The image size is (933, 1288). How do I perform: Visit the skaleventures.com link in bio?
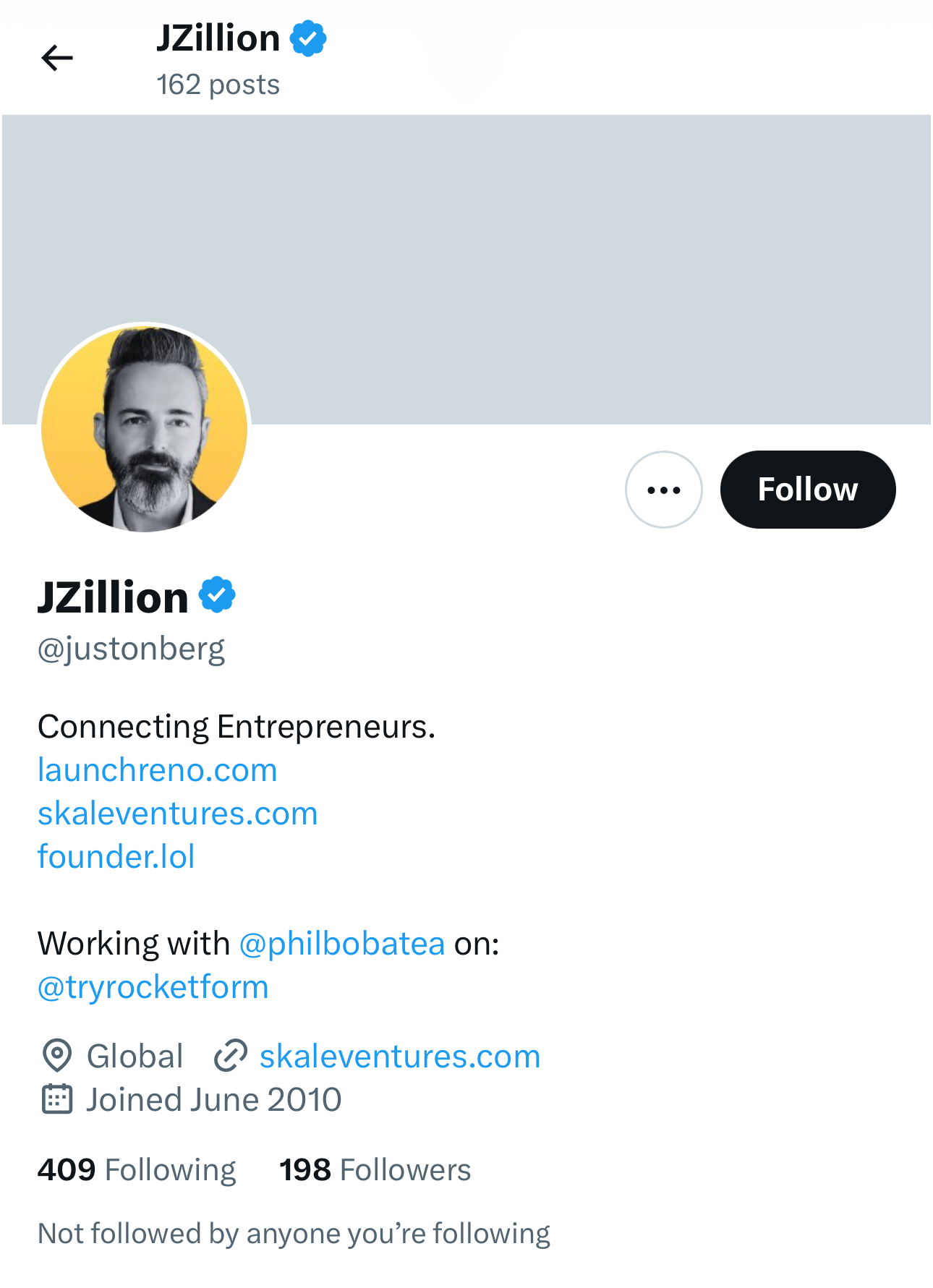177,814
